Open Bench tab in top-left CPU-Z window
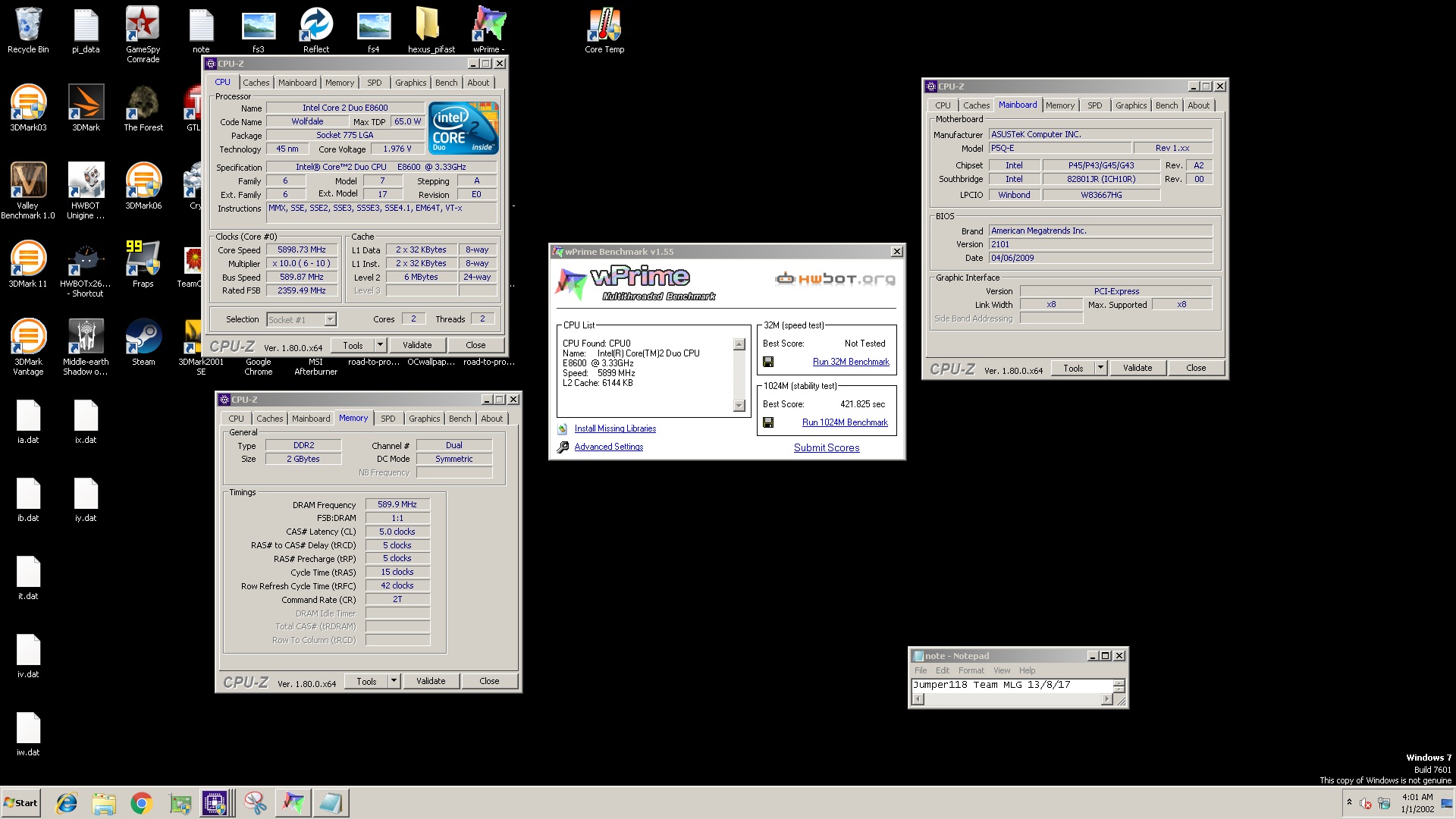This screenshot has width=1456, height=819. pyautogui.click(x=446, y=83)
